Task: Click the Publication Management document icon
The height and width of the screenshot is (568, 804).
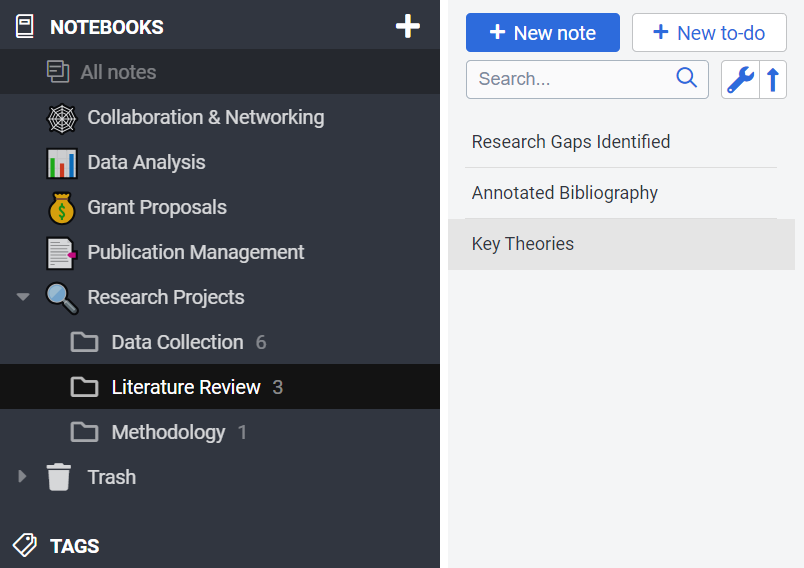Action: point(62,253)
